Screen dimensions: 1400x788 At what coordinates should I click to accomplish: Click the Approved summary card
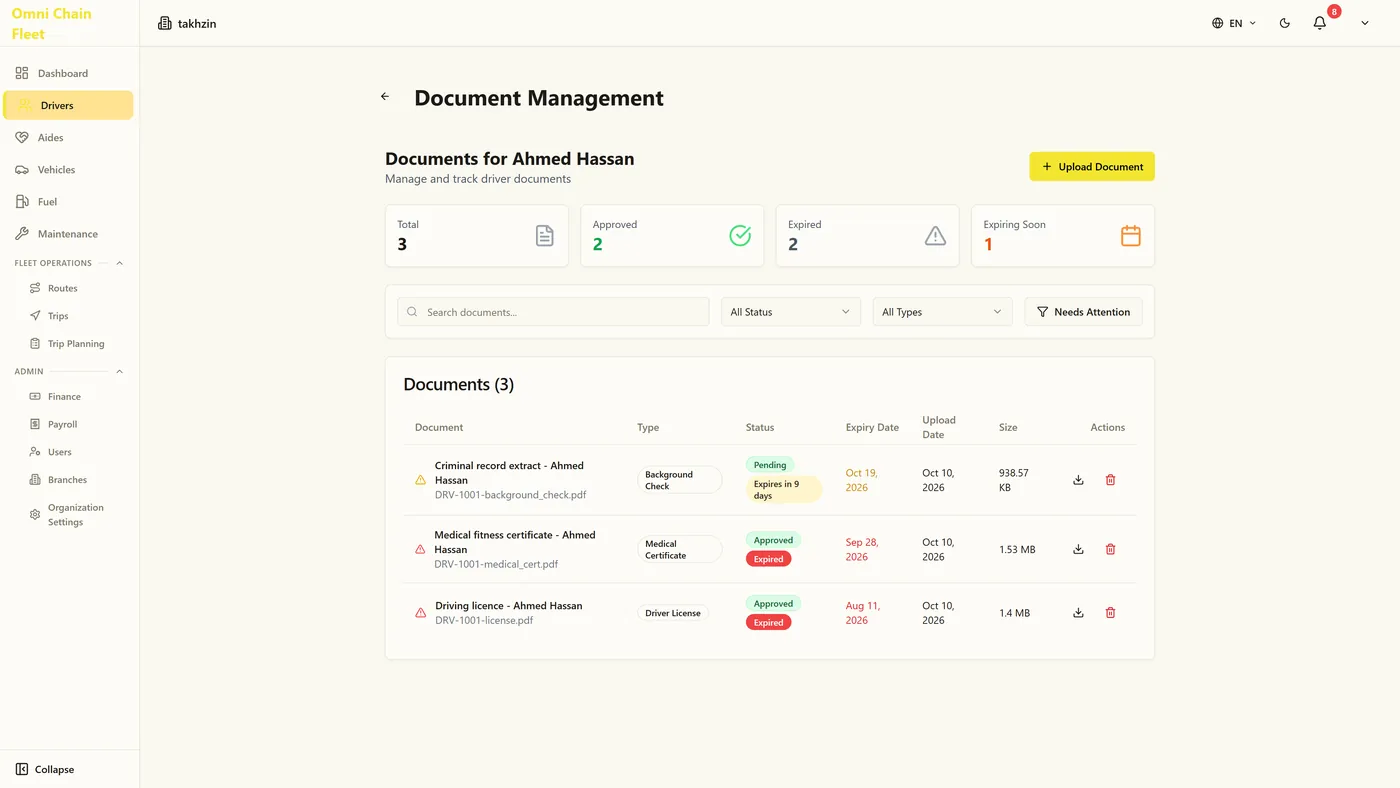(x=672, y=236)
